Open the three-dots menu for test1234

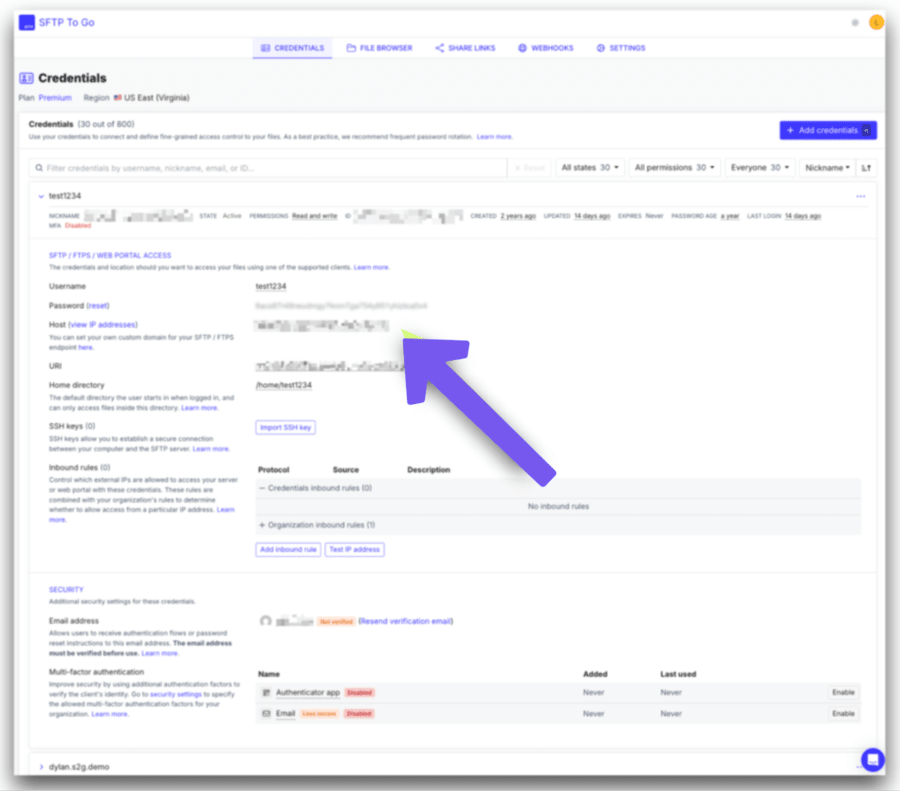(860, 196)
